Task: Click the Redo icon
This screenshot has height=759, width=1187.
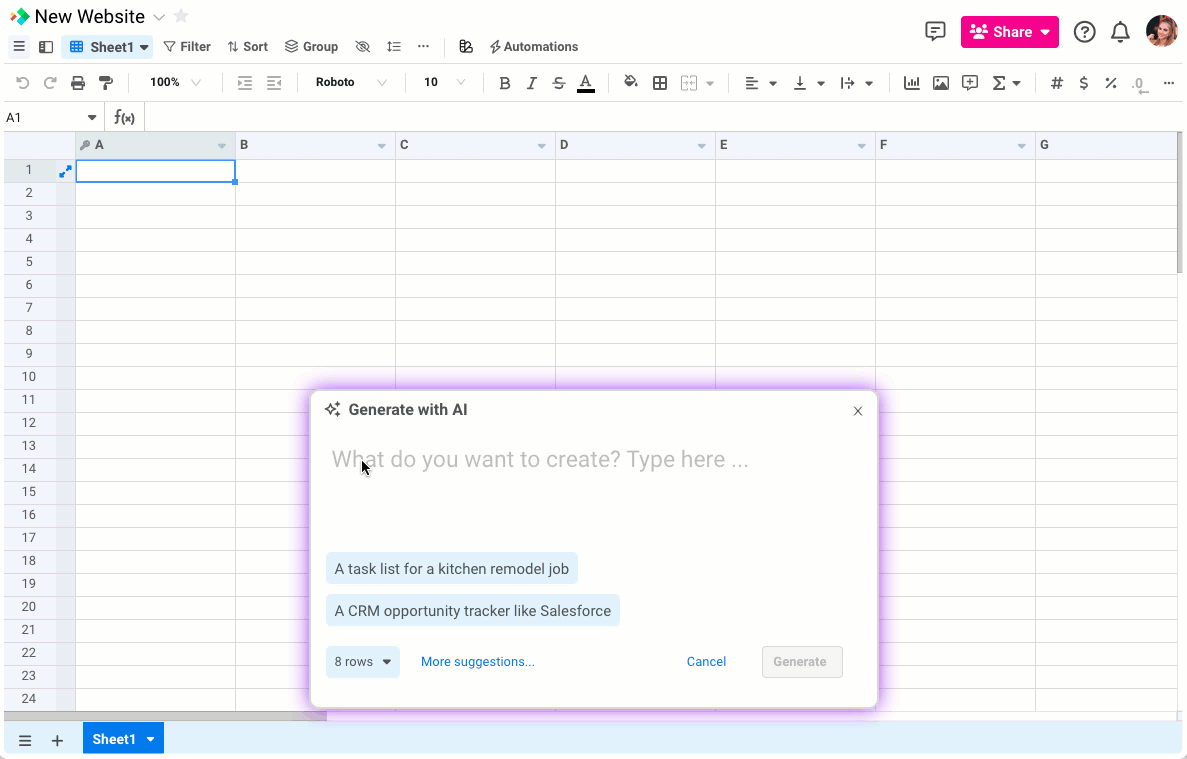Action: click(x=50, y=82)
